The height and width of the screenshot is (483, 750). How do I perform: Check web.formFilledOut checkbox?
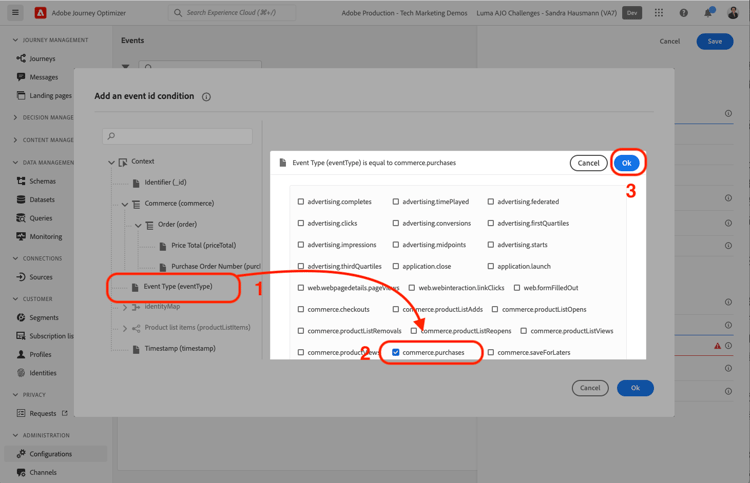point(517,288)
